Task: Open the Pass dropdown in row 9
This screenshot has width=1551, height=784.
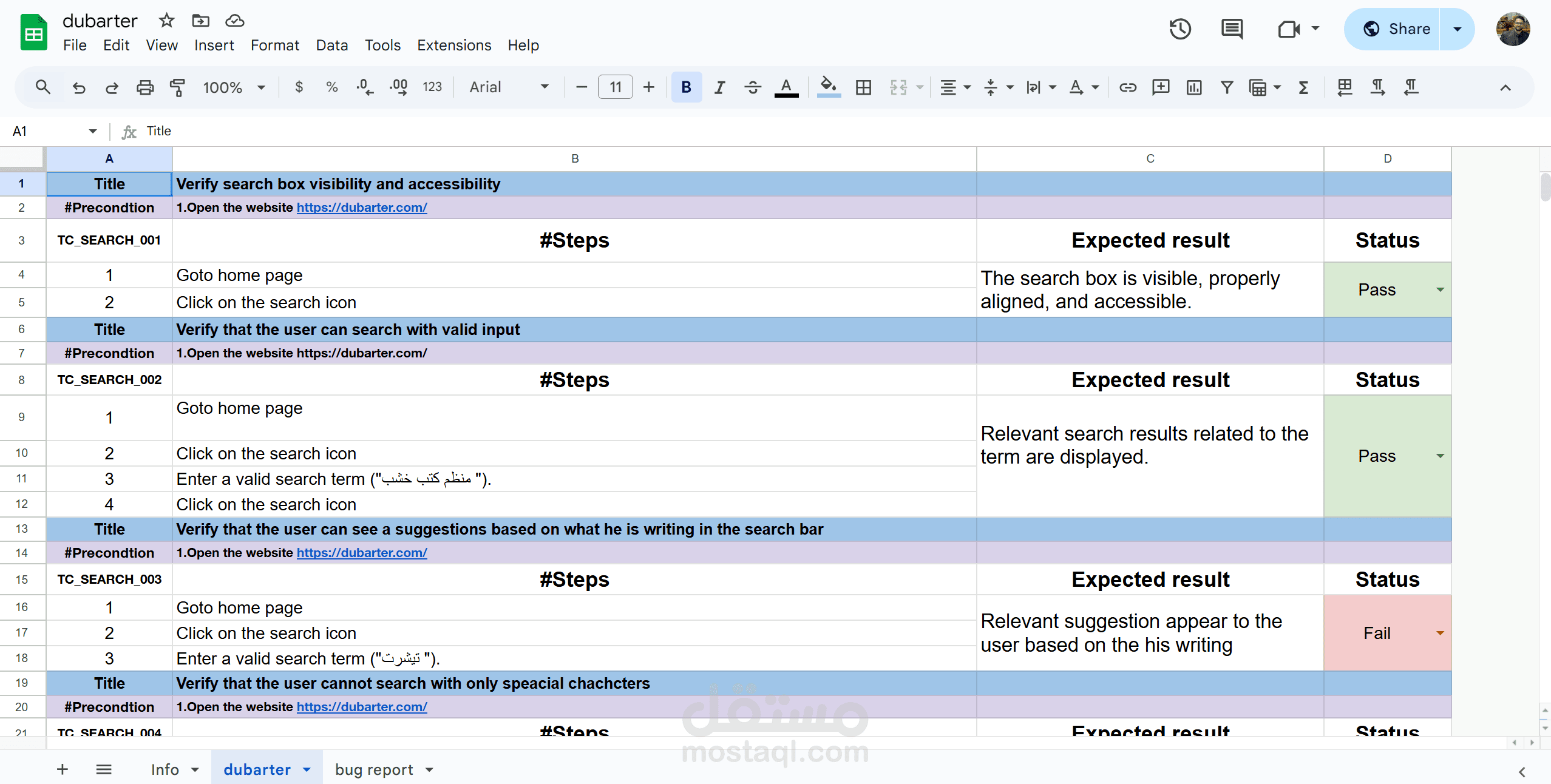Action: (x=1439, y=456)
